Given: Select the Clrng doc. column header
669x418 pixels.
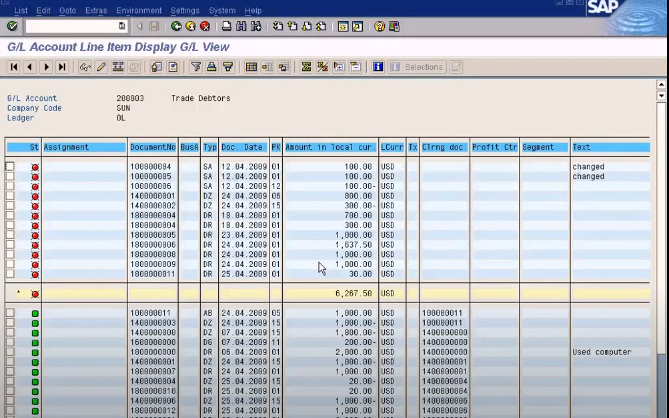Looking at the screenshot, I should [445, 148].
